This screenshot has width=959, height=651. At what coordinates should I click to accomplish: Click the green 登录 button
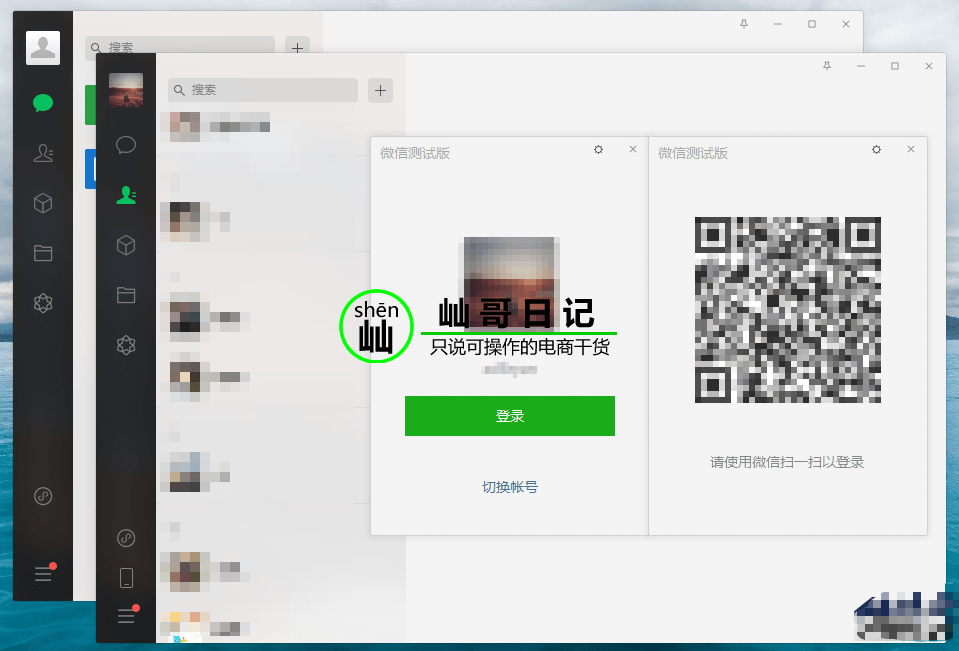coord(509,416)
